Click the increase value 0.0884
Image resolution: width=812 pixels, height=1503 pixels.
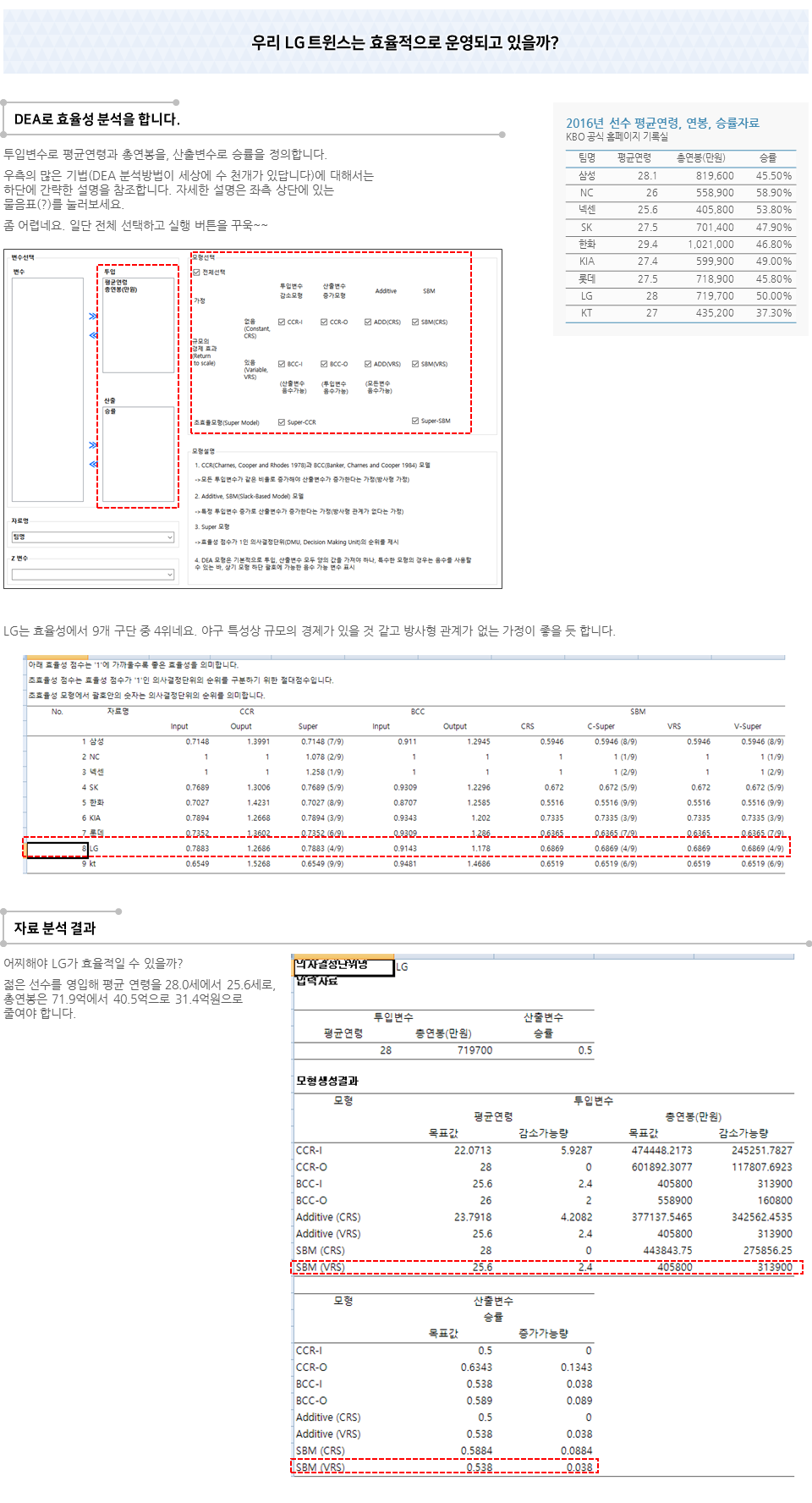point(576,1451)
